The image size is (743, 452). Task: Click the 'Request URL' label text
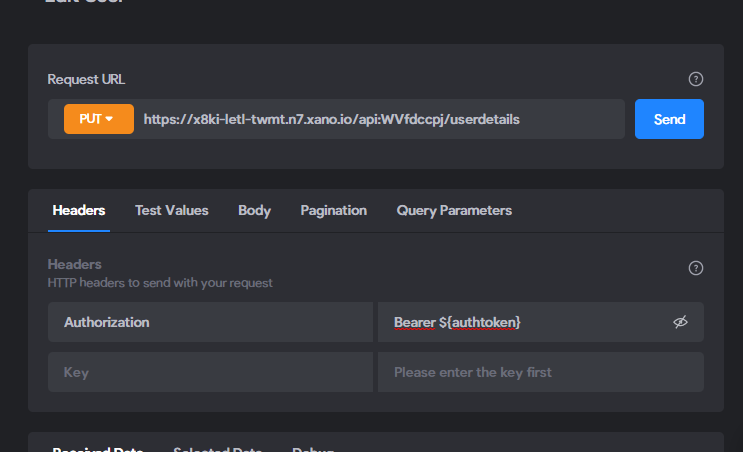point(86,79)
